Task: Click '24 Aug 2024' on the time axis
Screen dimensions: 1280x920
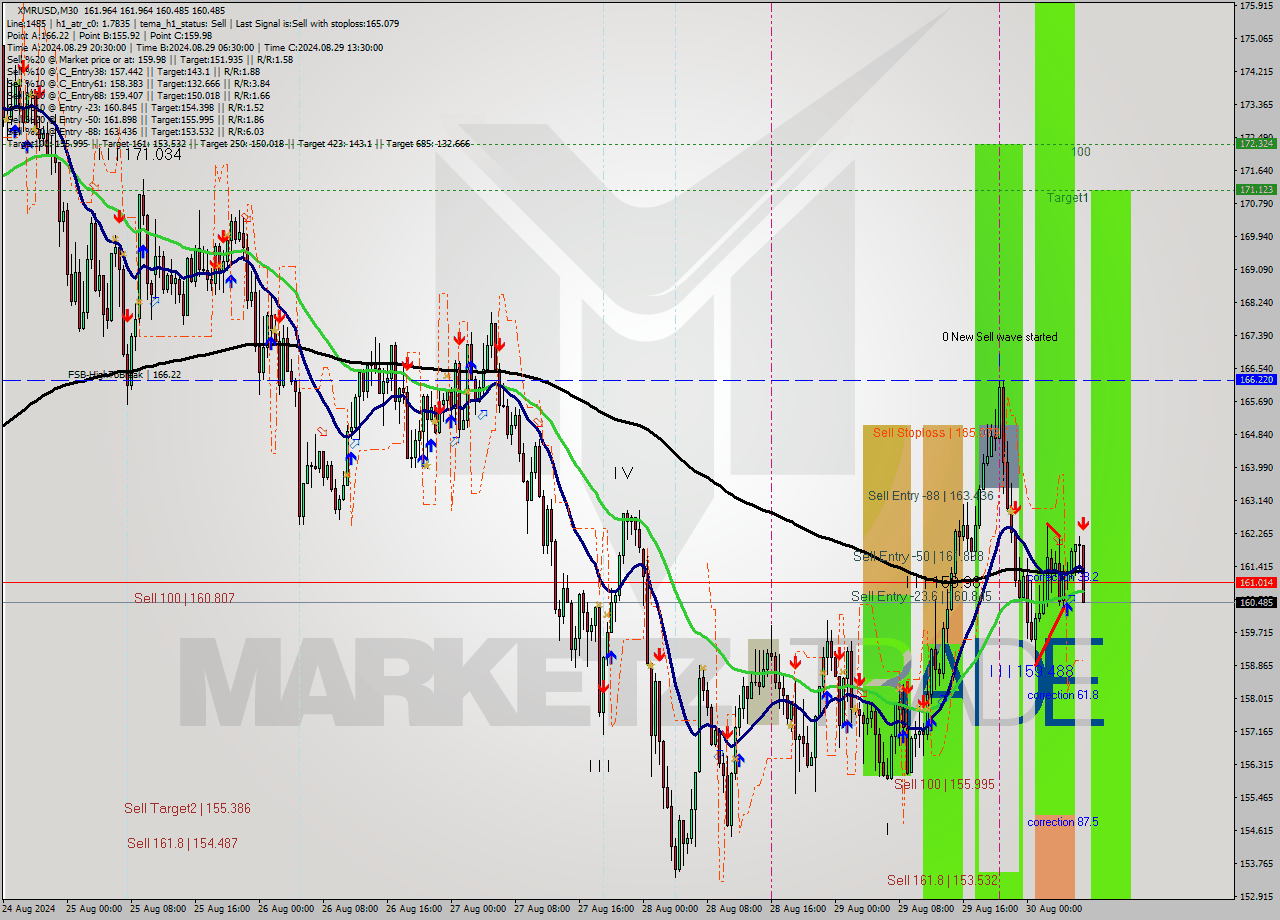Action: coord(30,909)
